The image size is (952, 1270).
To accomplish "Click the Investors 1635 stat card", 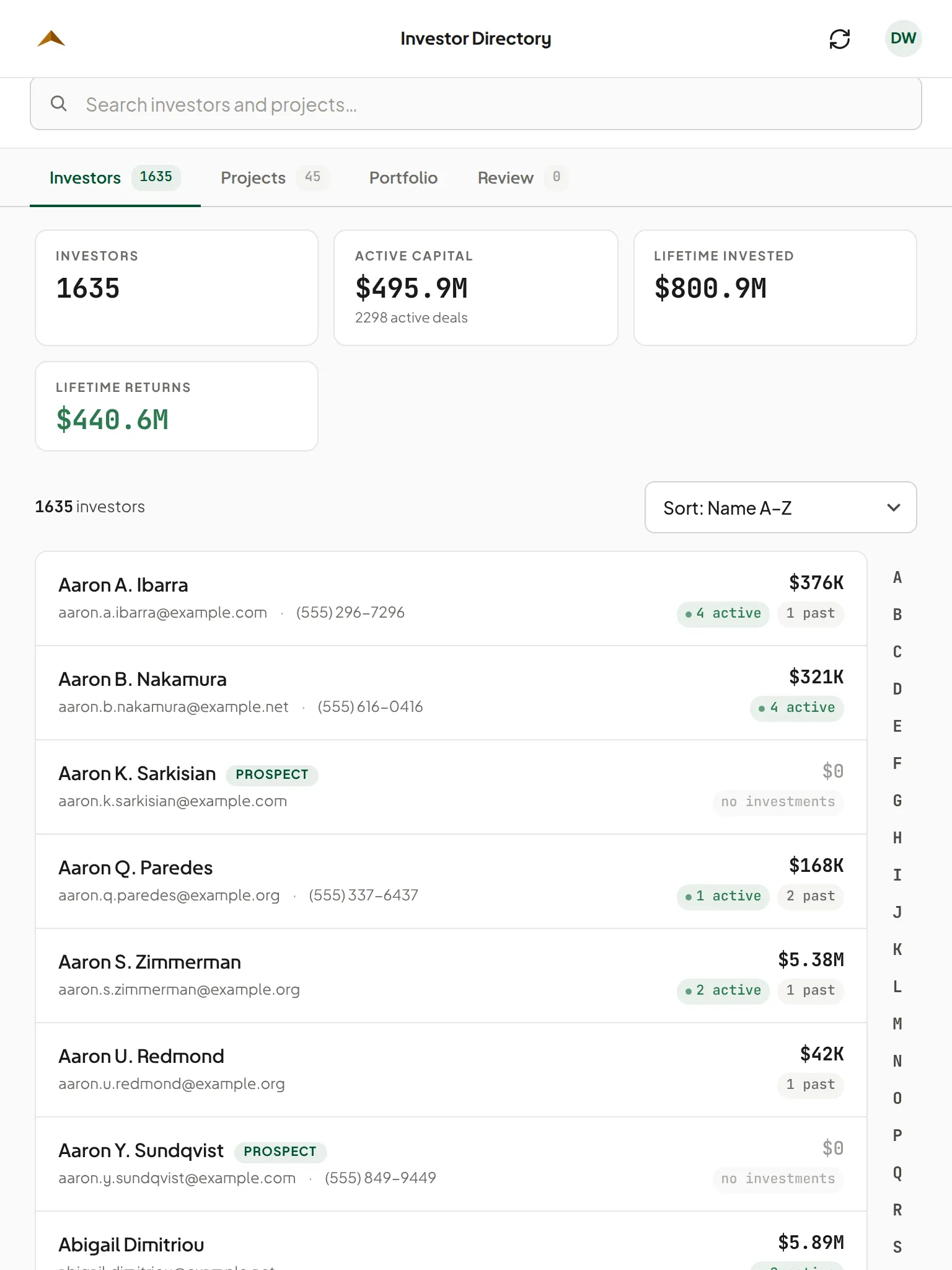I will click(x=177, y=288).
